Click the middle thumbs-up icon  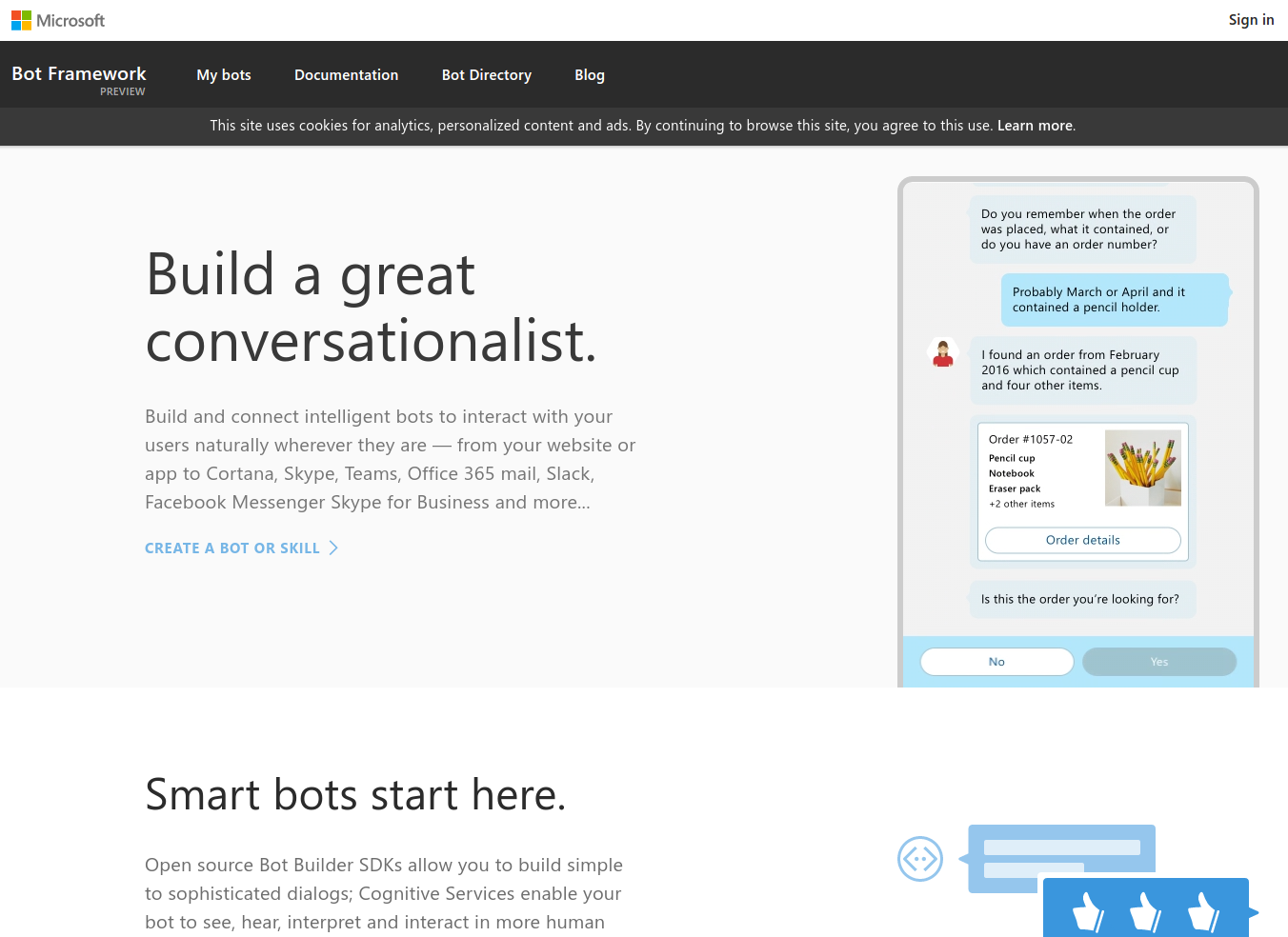[1144, 911]
